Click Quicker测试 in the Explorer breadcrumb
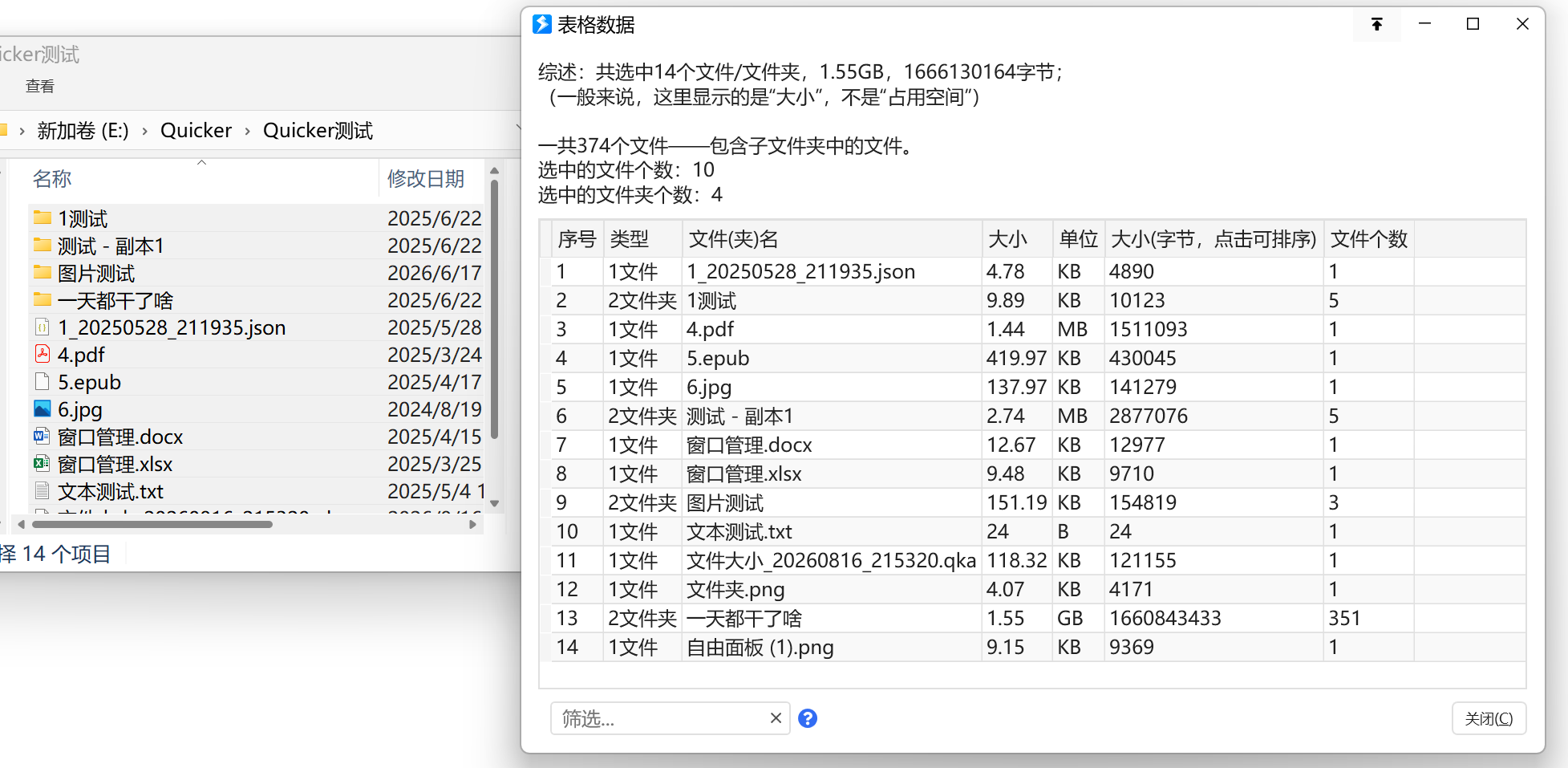This screenshot has width=1568, height=768. [x=318, y=131]
